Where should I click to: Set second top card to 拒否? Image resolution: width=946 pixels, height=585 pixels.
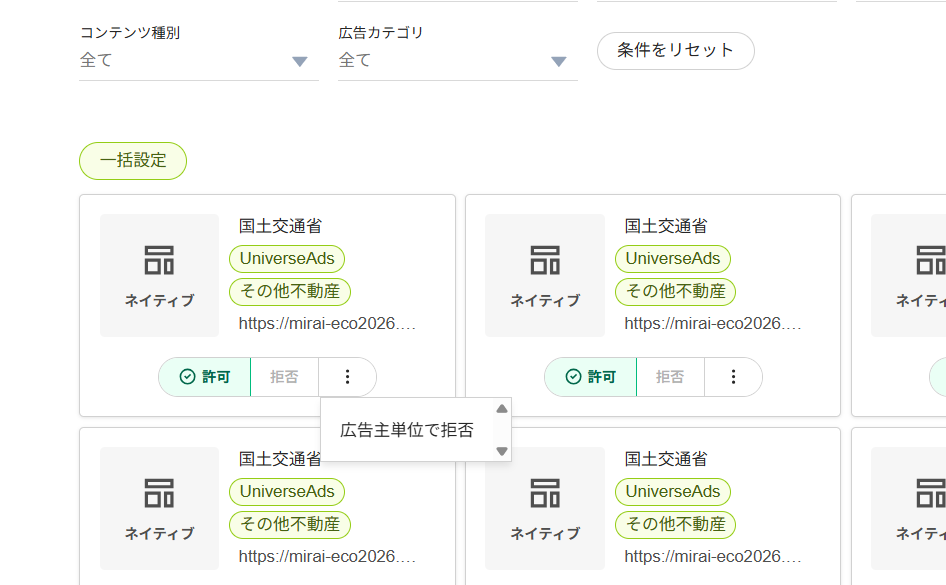tap(670, 377)
